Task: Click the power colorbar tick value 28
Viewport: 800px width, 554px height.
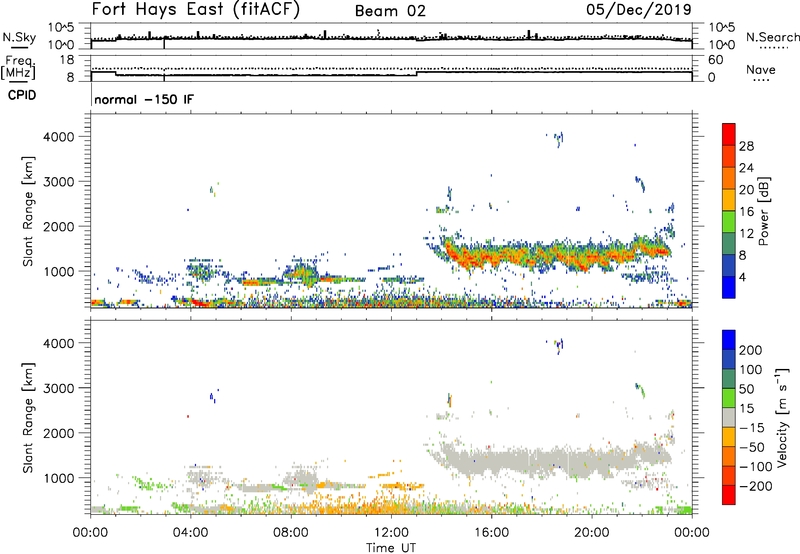Action: pyautogui.click(x=746, y=146)
